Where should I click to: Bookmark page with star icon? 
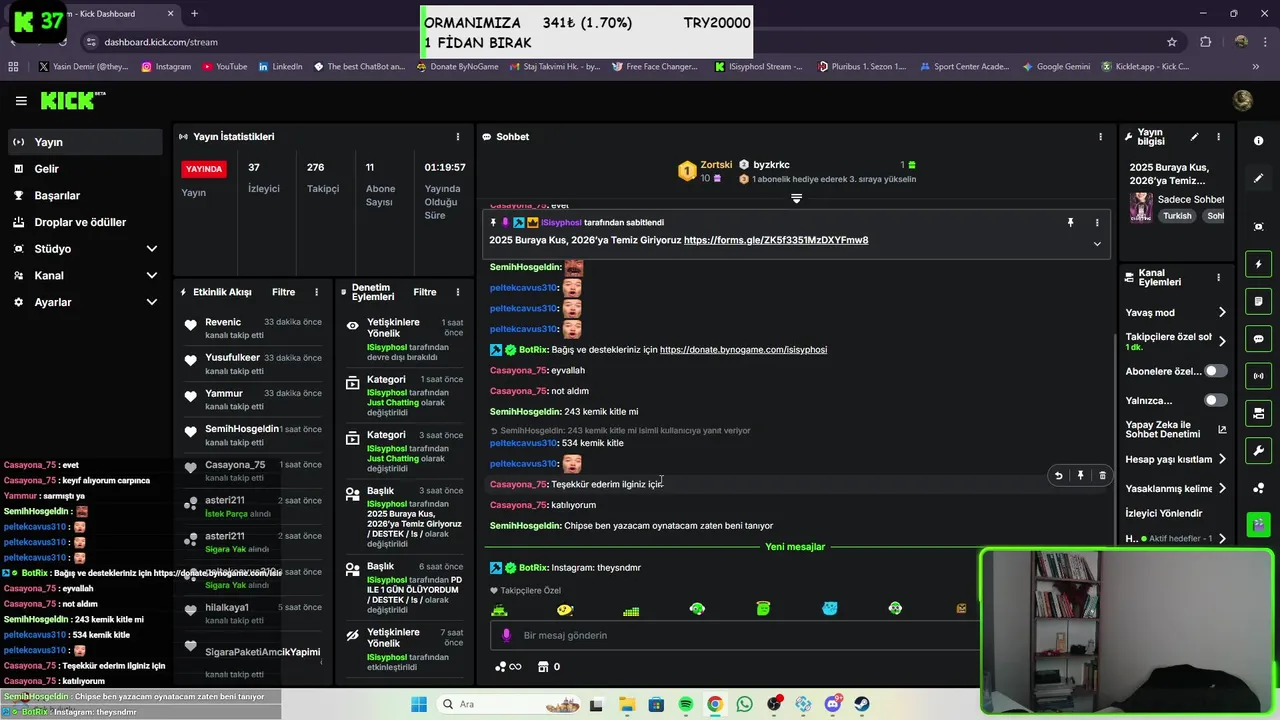pos(1171,42)
